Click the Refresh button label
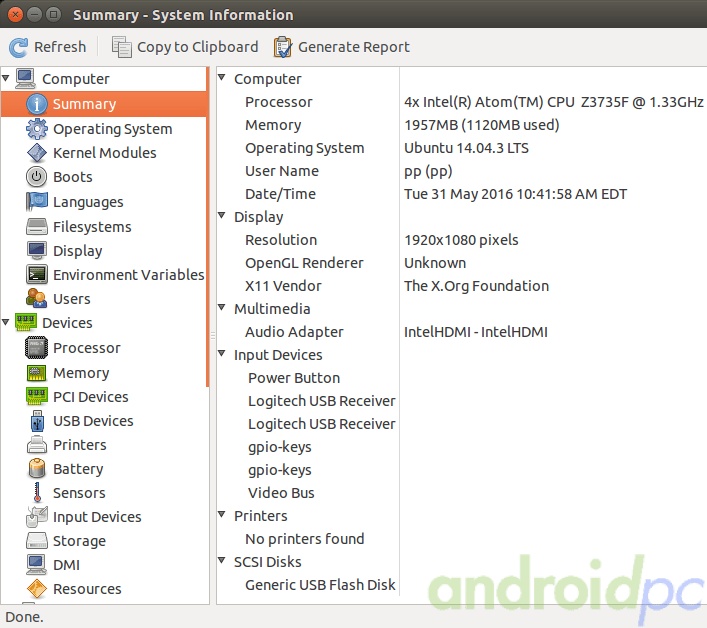Viewport: 707px width, 628px height. (x=60, y=47)
